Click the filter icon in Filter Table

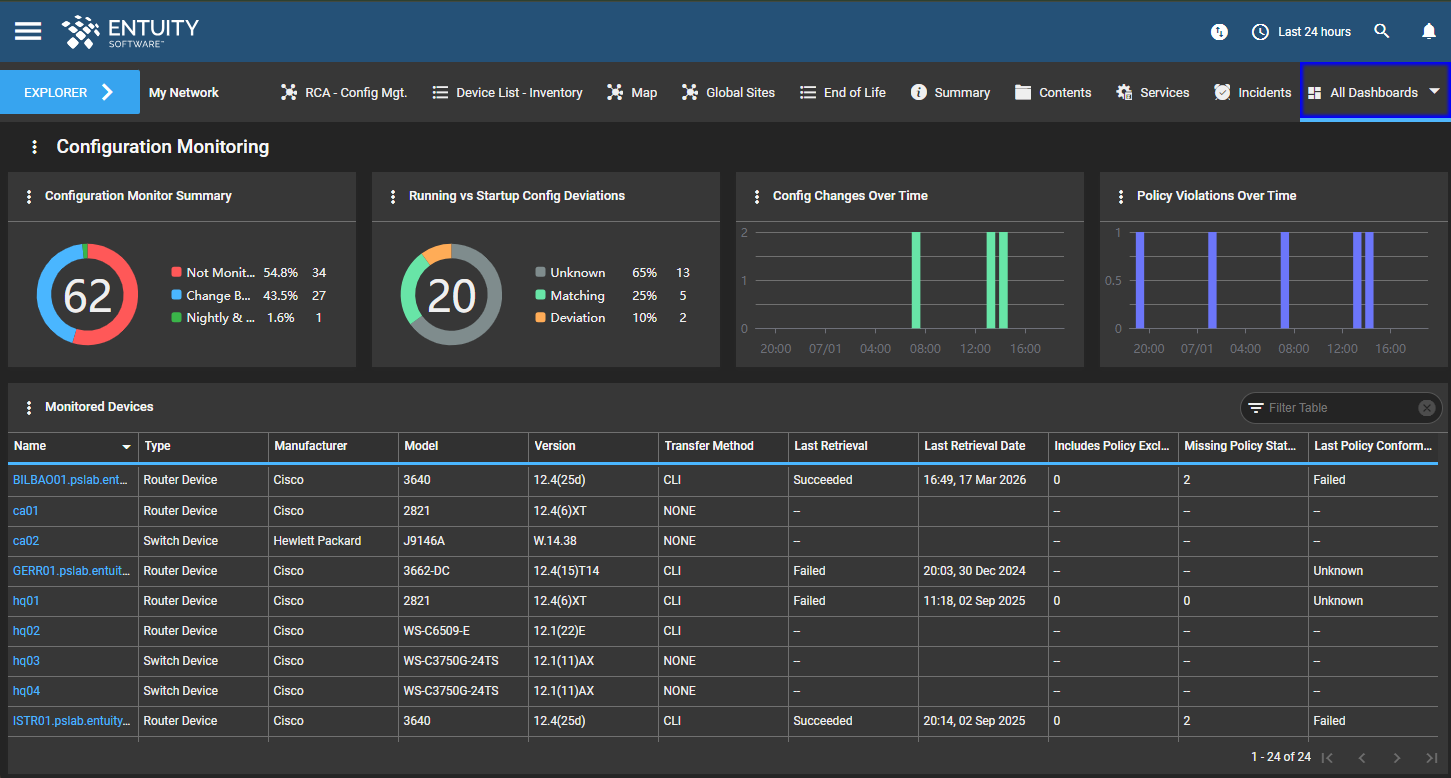[x=1256, y=408]
